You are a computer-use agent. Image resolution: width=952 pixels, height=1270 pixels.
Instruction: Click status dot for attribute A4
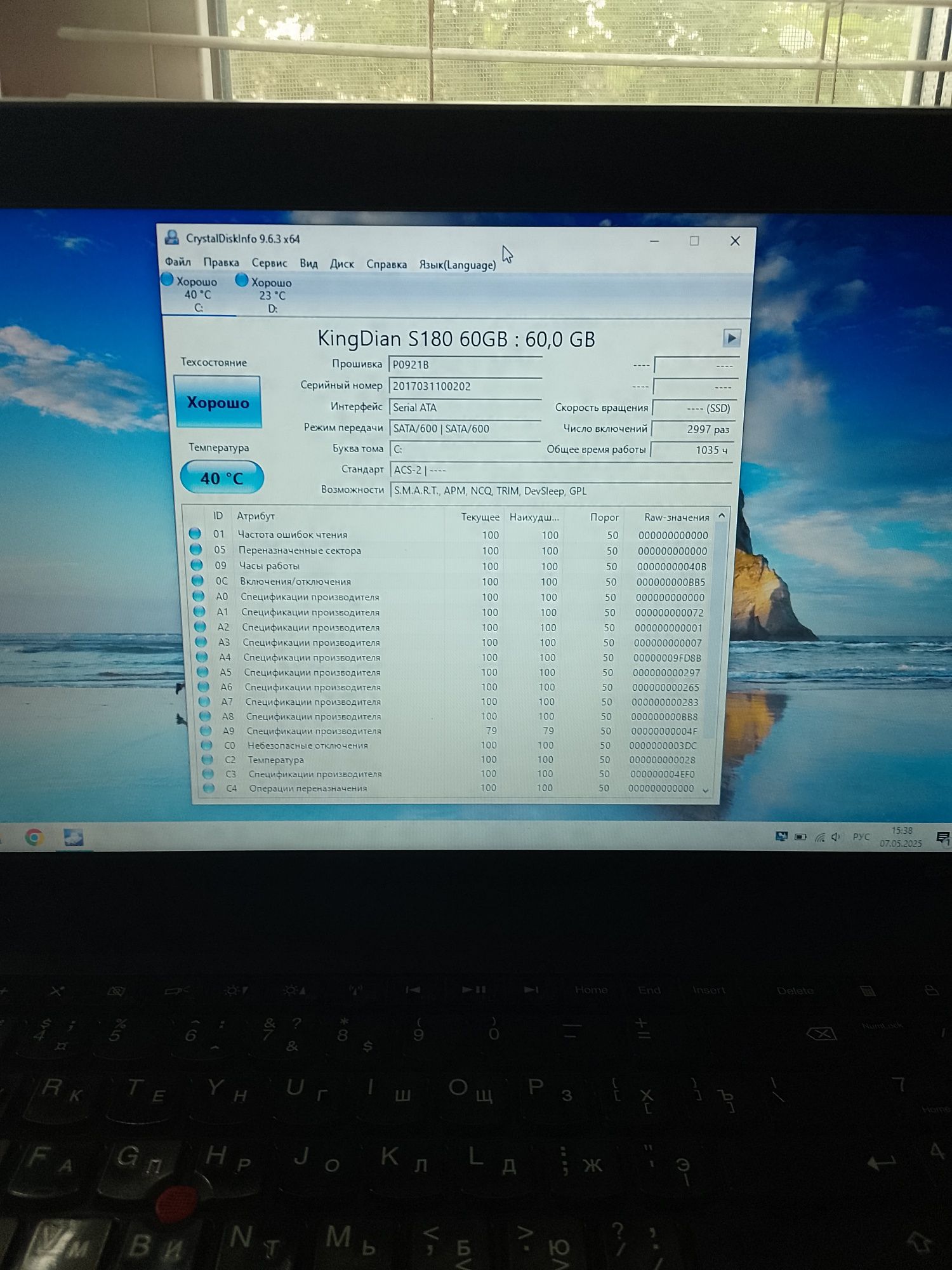point(201,657)
